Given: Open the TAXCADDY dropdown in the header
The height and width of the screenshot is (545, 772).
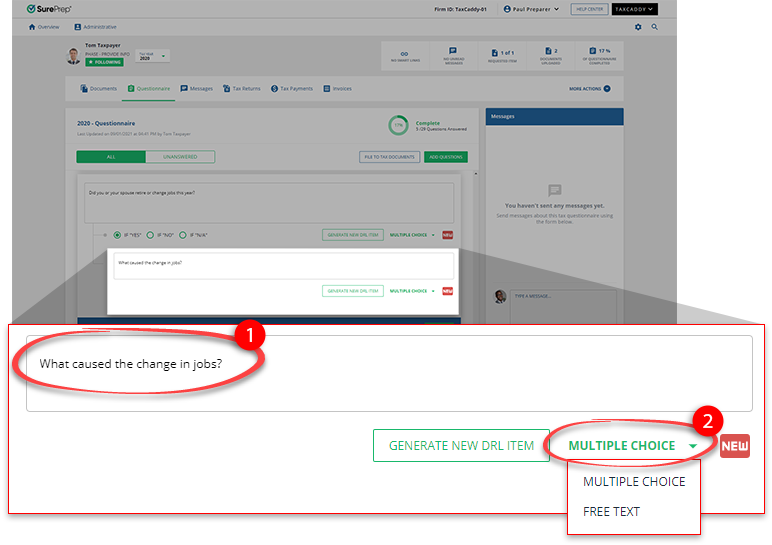Looking at the screenshot, I should (x=634, y=9).
